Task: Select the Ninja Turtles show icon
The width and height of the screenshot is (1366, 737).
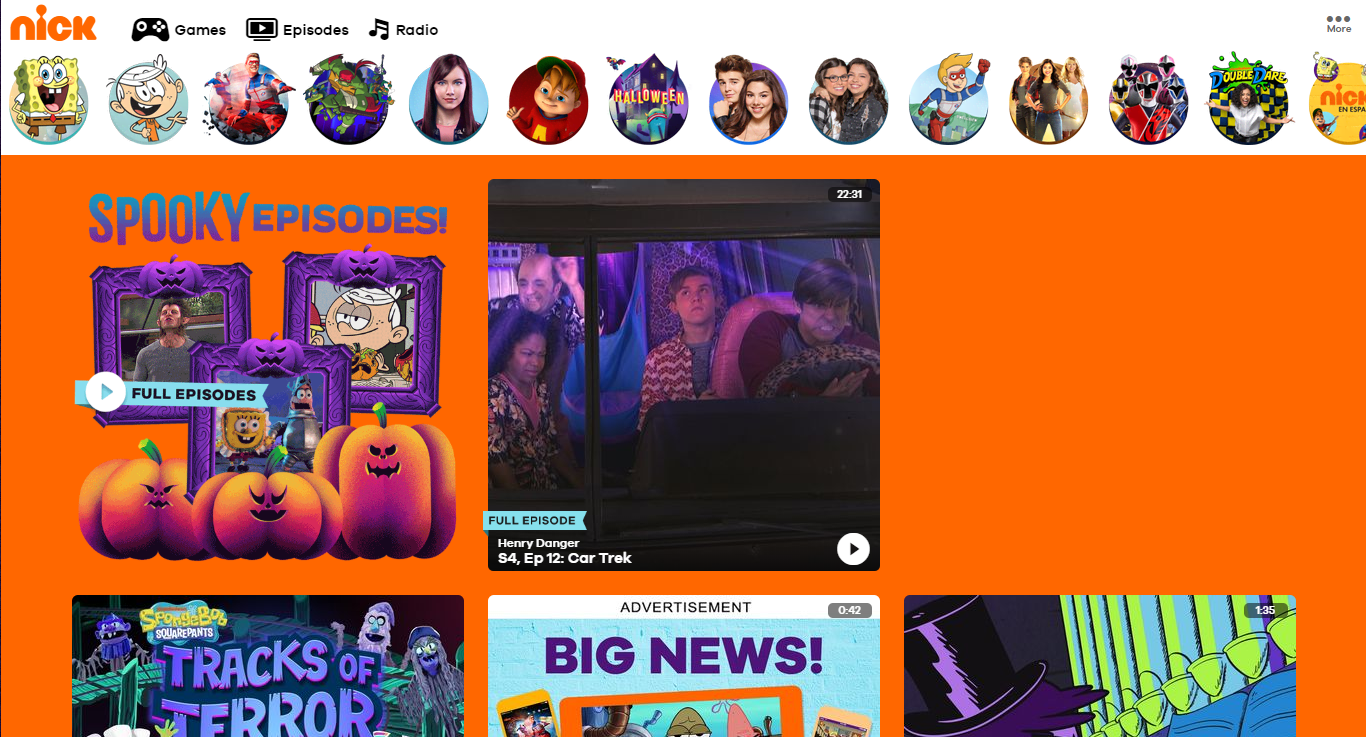Action: coord(348,99)
